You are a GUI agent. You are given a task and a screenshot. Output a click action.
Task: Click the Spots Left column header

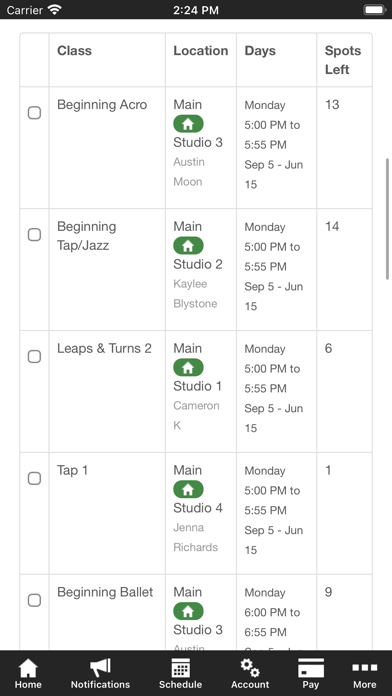click(x=343, y=60)
